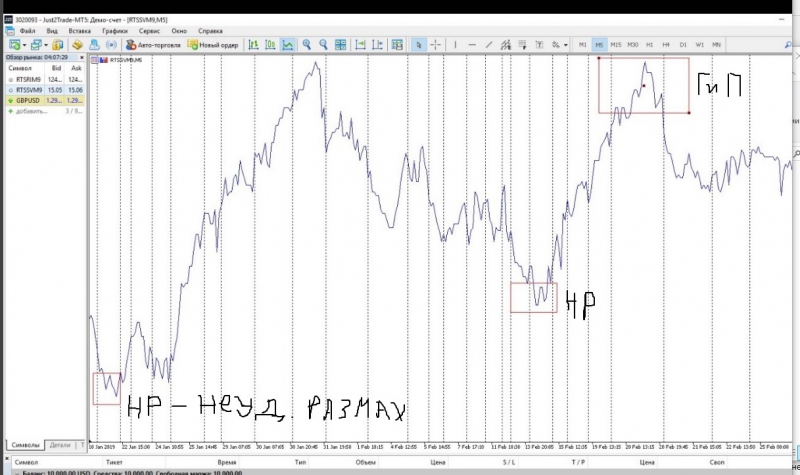Switch chart to candlestick mode
The width and height of the screenshot is (800, 475).
coord(270,45)
